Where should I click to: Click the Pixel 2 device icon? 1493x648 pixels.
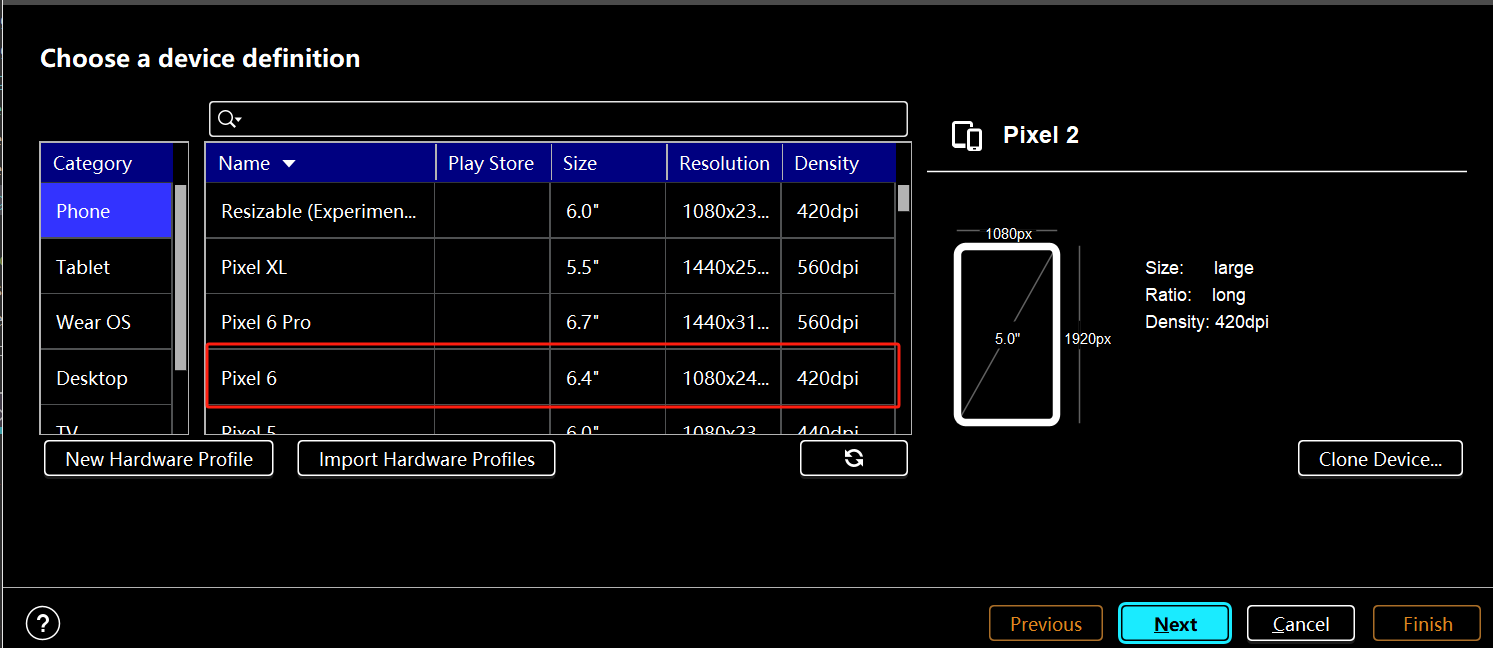coord(967,136)
